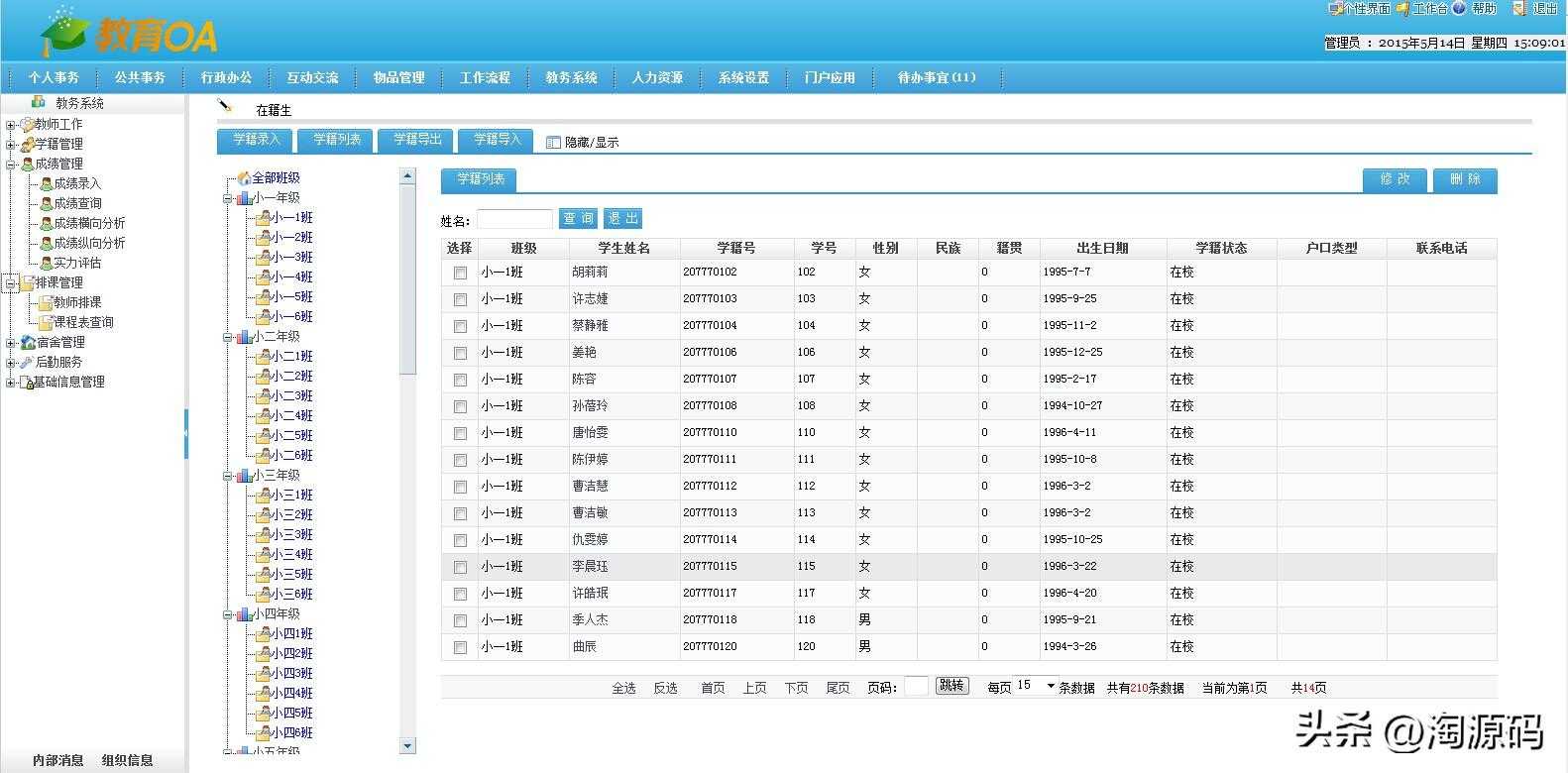This screenshot has height=773, width=1568.
Task: Expand the 宿舍管理 tree node
Action: [x=11, y=343]
